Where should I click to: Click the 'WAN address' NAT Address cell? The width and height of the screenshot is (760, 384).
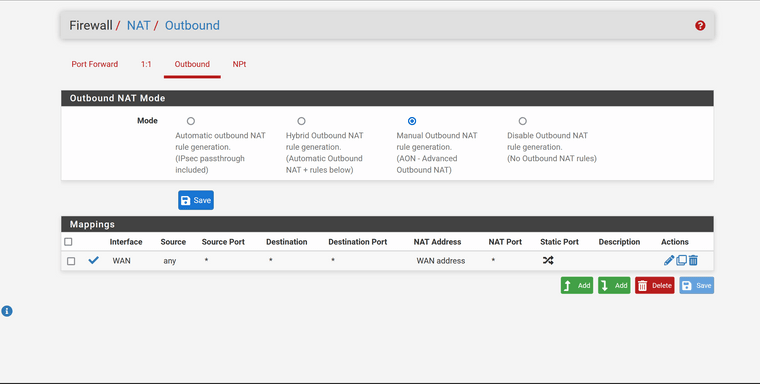(441, 261)
